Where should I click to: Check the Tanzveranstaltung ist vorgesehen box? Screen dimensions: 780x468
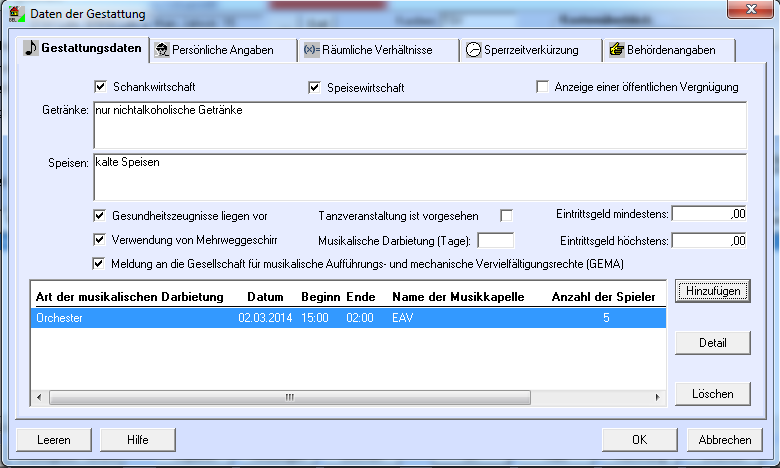click(506, 215)
